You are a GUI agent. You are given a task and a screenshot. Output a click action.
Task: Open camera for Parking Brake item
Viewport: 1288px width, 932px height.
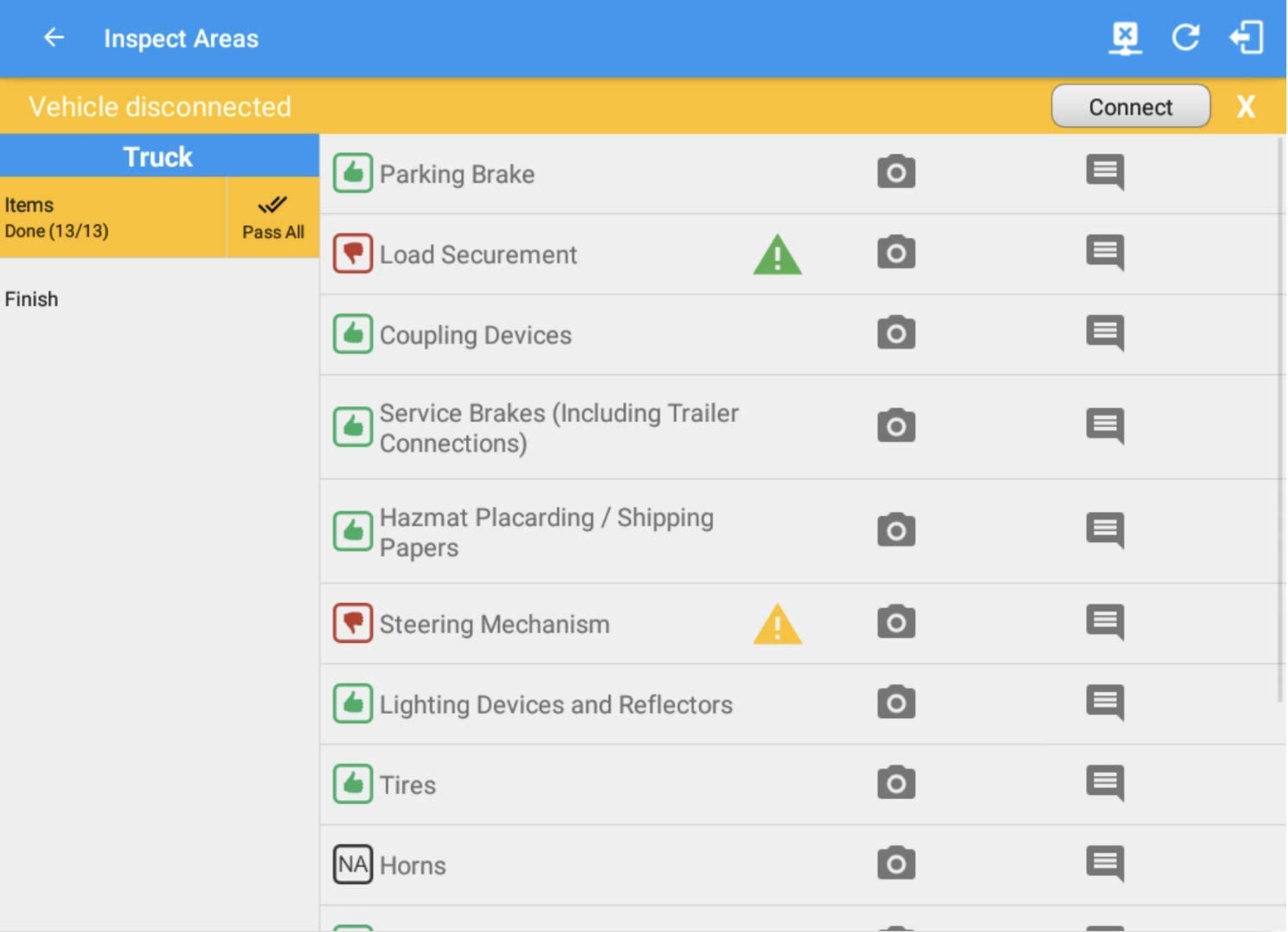(896, 173)
